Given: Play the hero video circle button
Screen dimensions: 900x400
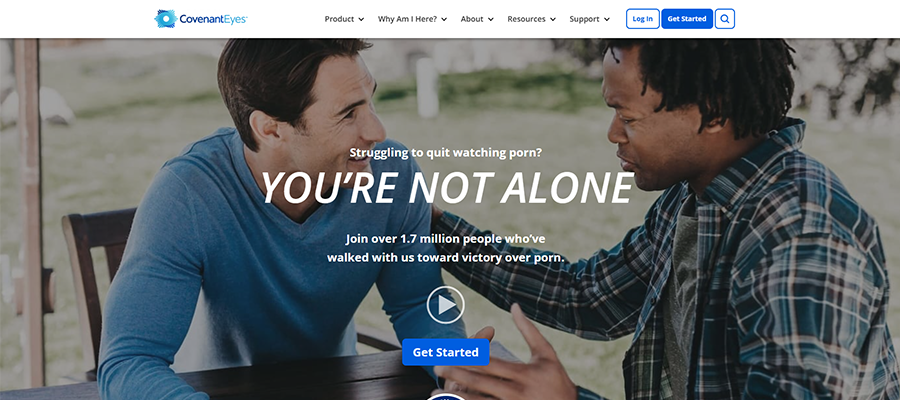Looking at the screenshot, I should click(x=445, y=305).
